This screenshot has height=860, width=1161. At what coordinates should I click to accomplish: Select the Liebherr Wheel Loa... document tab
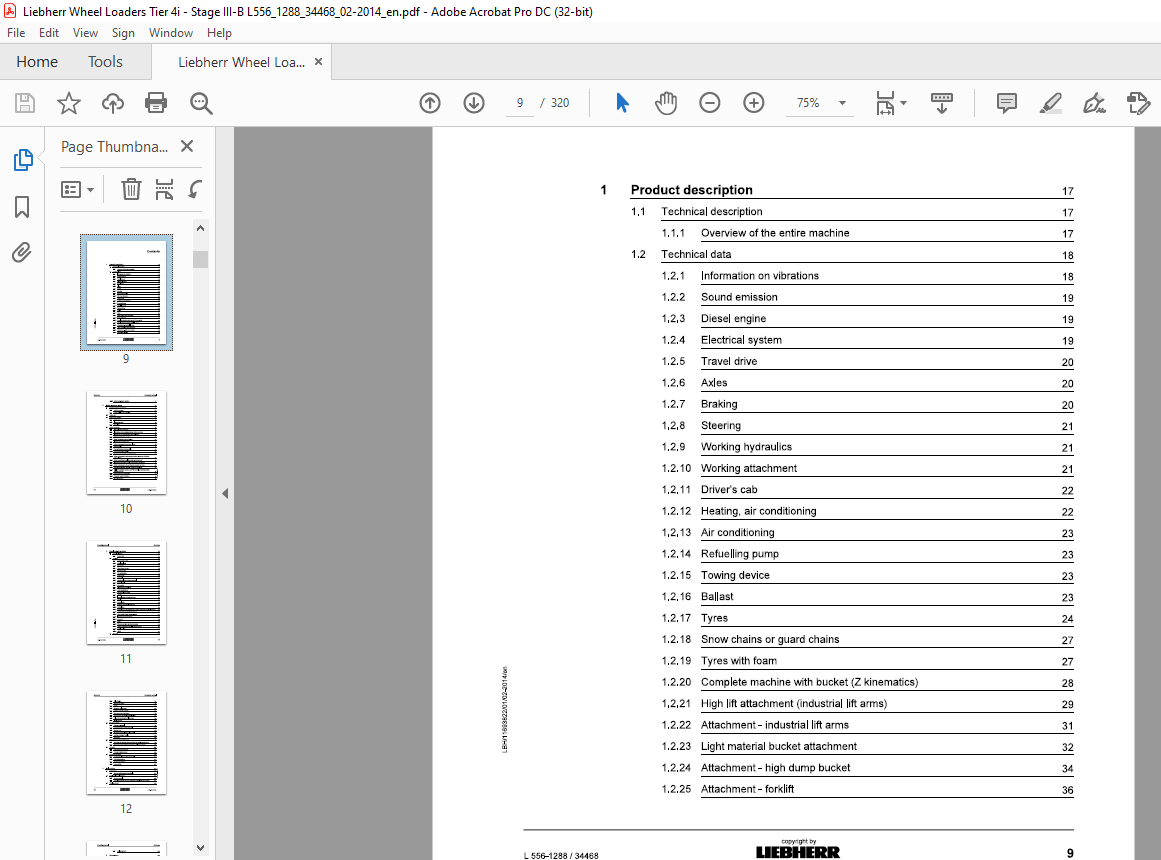(241, 62)
